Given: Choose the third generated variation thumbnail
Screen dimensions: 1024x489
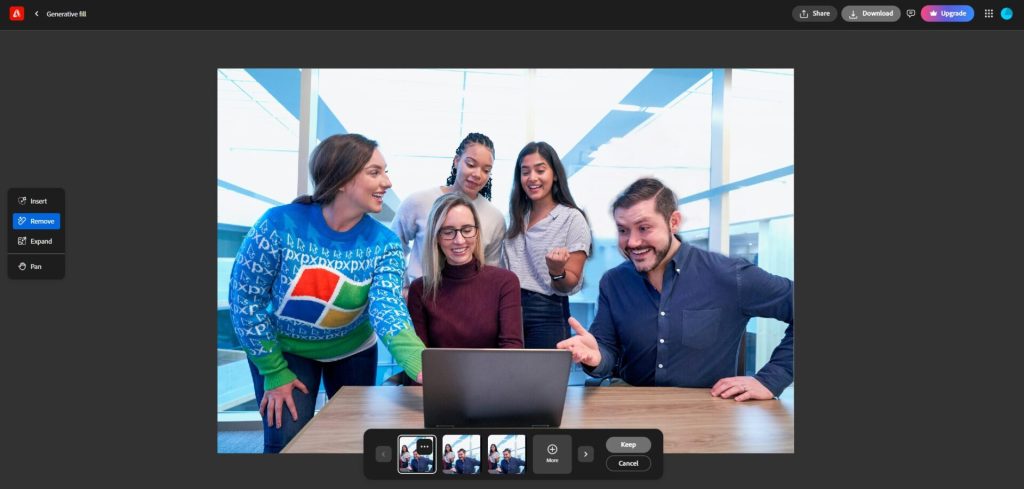Looking at the screenshot, I should pyautogui.click(x=506, y=454).
